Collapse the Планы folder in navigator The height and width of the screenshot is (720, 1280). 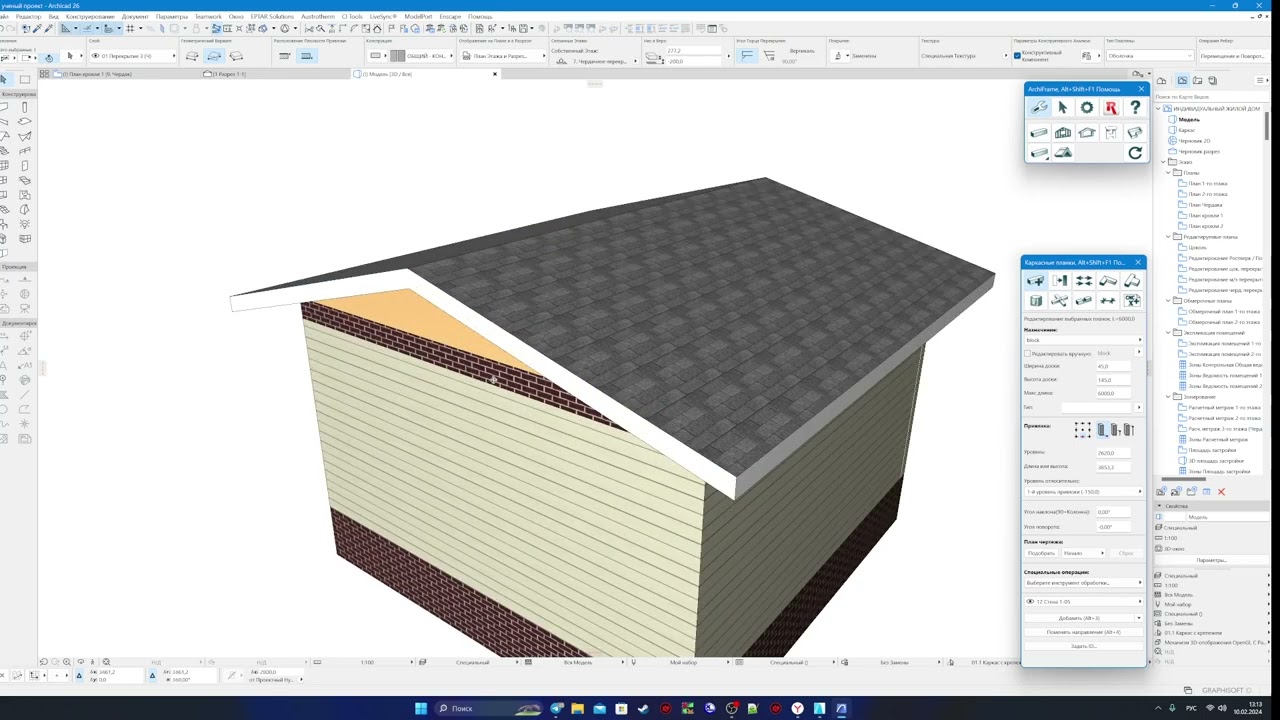(1167, 173)
